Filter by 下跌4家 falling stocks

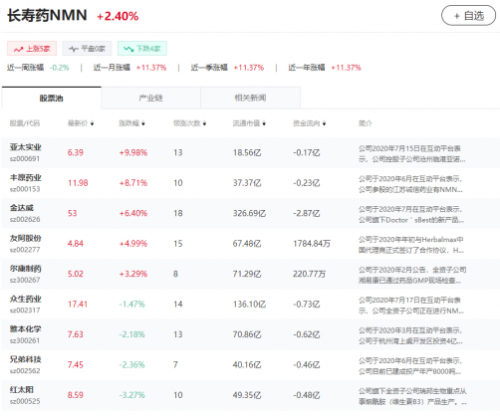142,49
